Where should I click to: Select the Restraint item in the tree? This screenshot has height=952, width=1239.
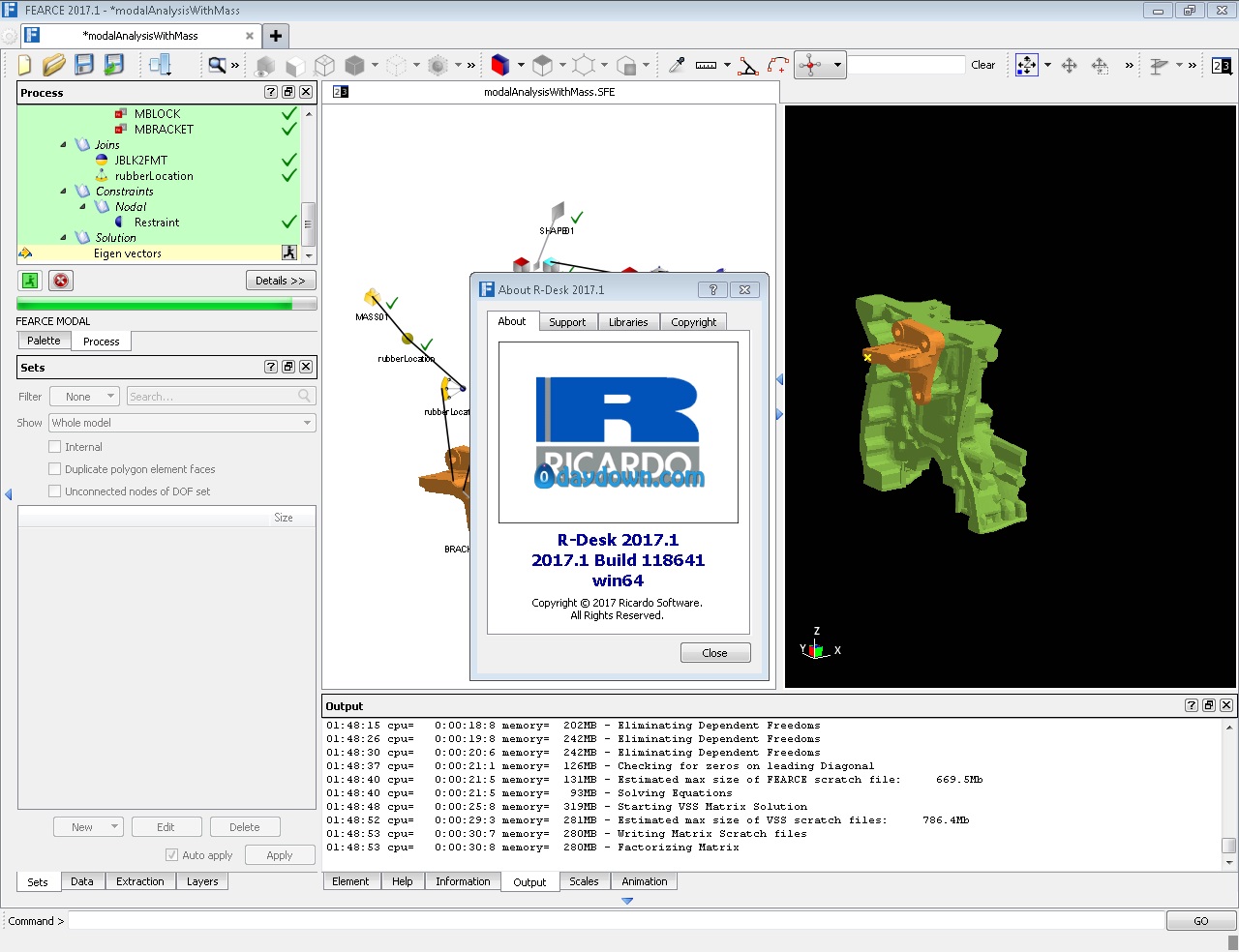157,223
